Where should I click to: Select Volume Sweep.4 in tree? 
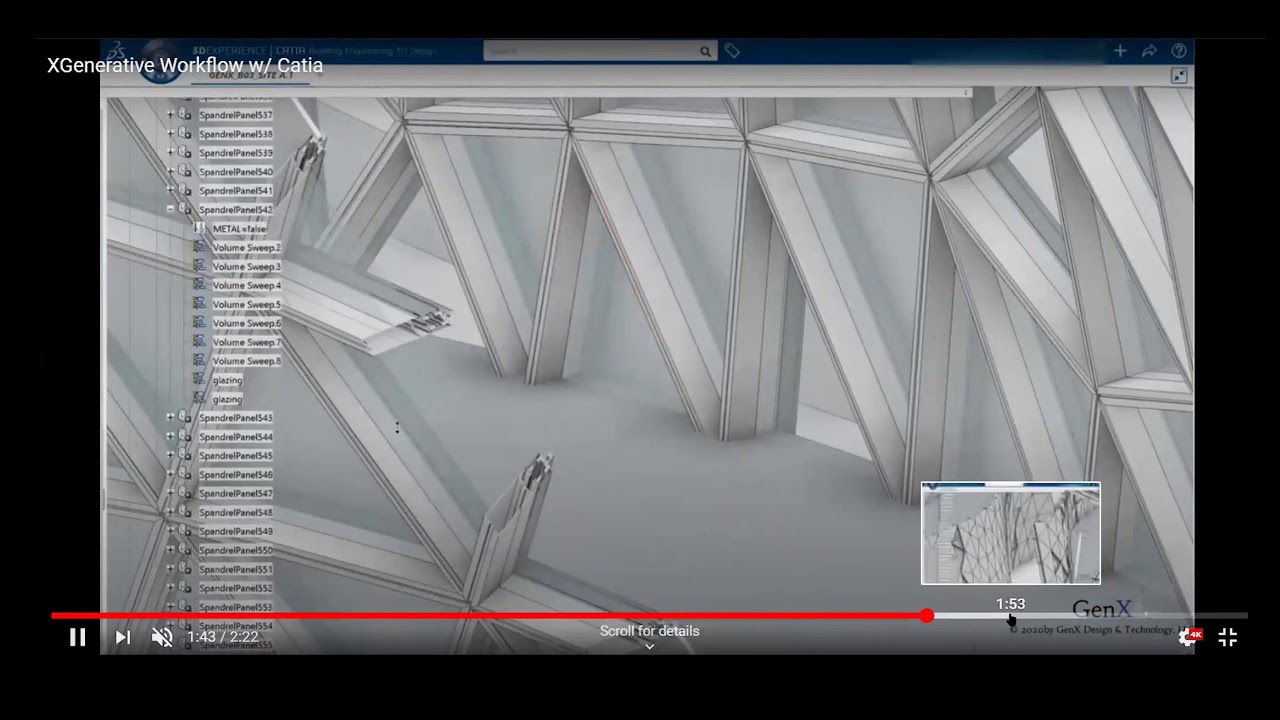pyautogui.click(x=246, y=286)
